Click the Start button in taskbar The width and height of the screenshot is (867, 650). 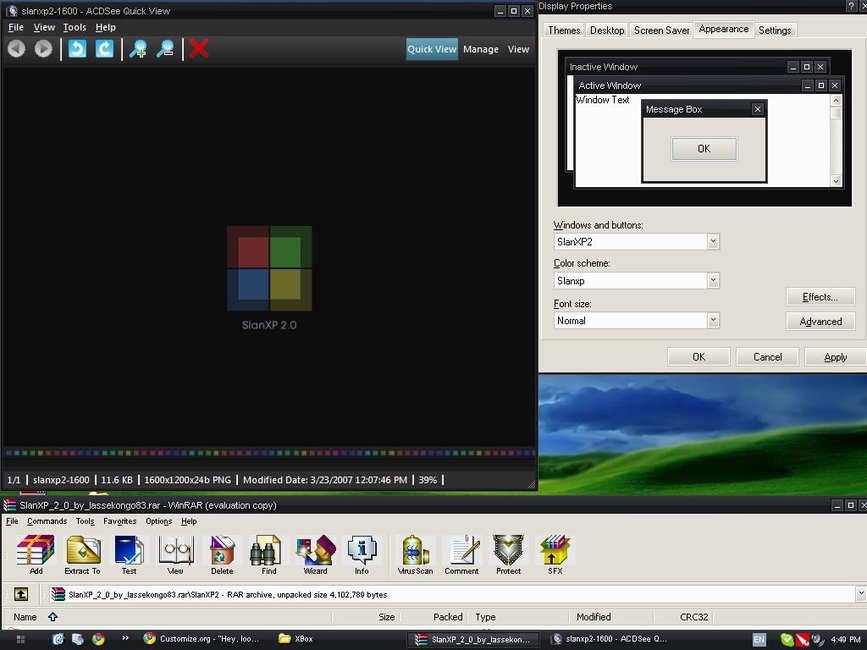click(x=20, y=639)
